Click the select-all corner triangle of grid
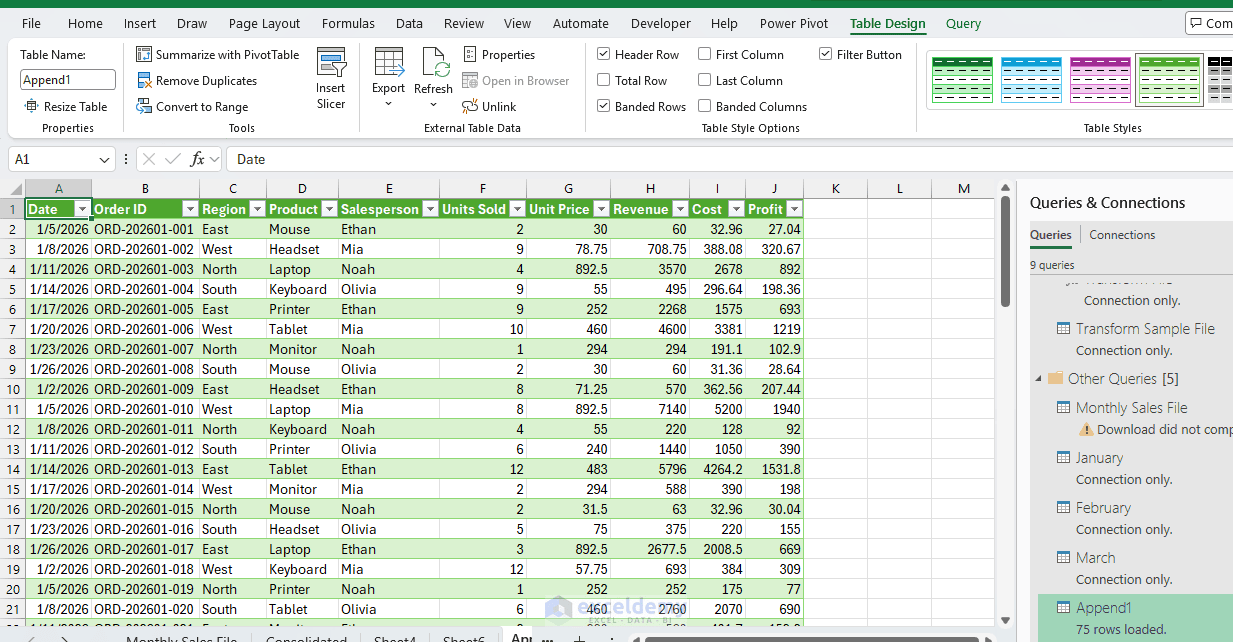The image size is (1233, 642). (x=16, y=190)
